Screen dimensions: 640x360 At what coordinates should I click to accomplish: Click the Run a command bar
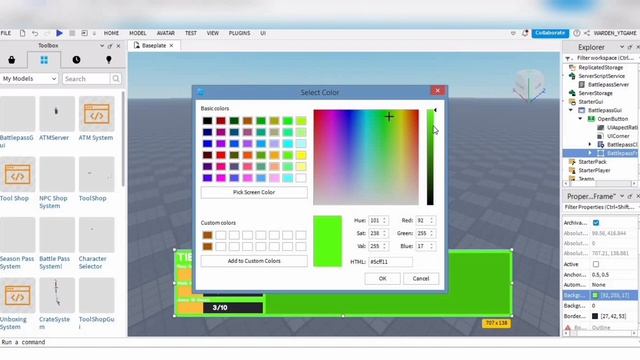point(320,342)
